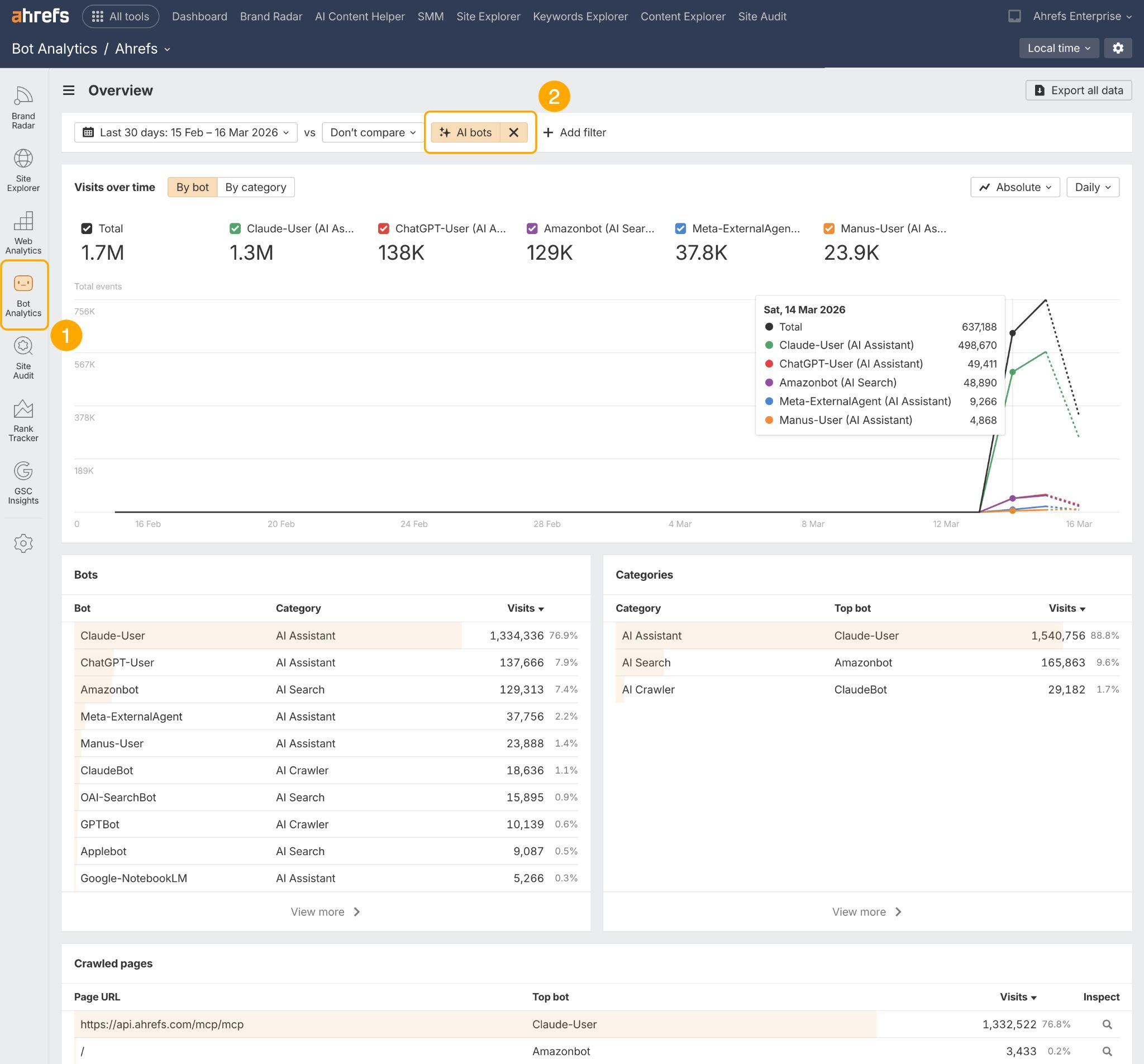
Task: Sort the Categories table by Visits
Action: click(1066, 608)
